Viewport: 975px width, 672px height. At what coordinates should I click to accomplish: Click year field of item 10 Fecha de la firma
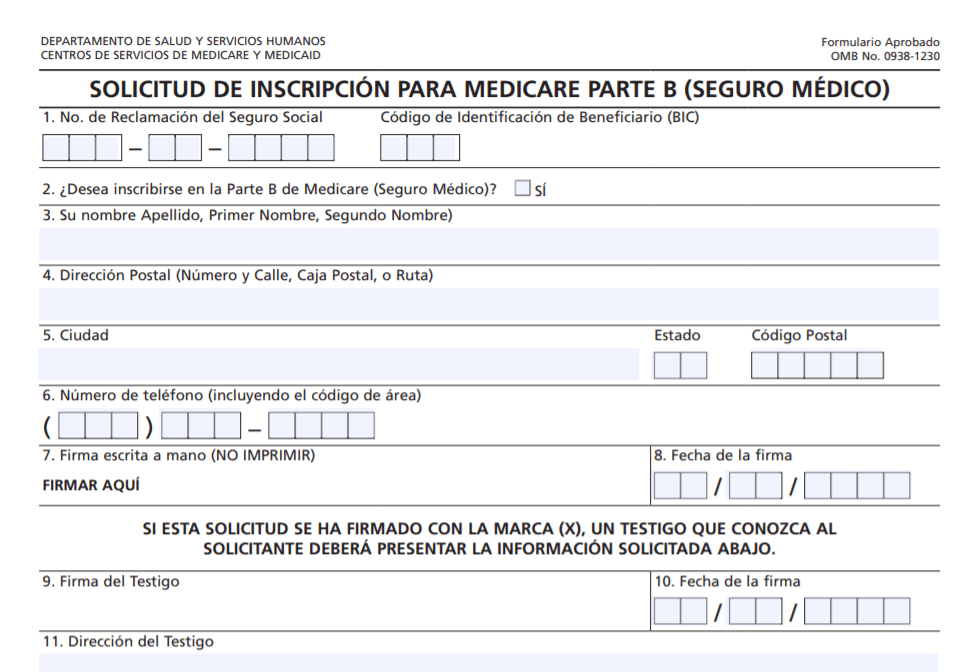click(x=857, y=611)
